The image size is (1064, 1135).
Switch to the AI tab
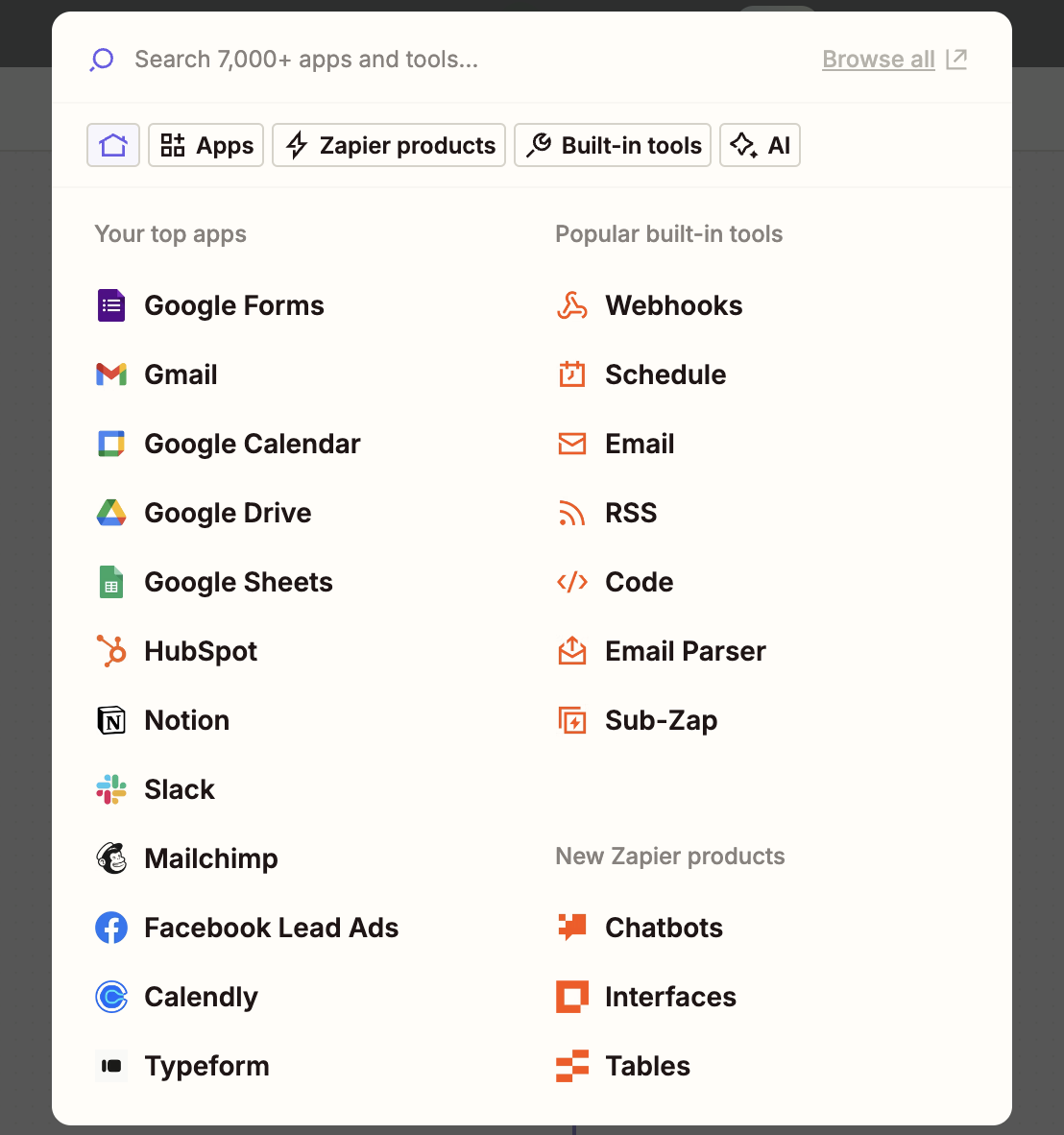[760, 145]
